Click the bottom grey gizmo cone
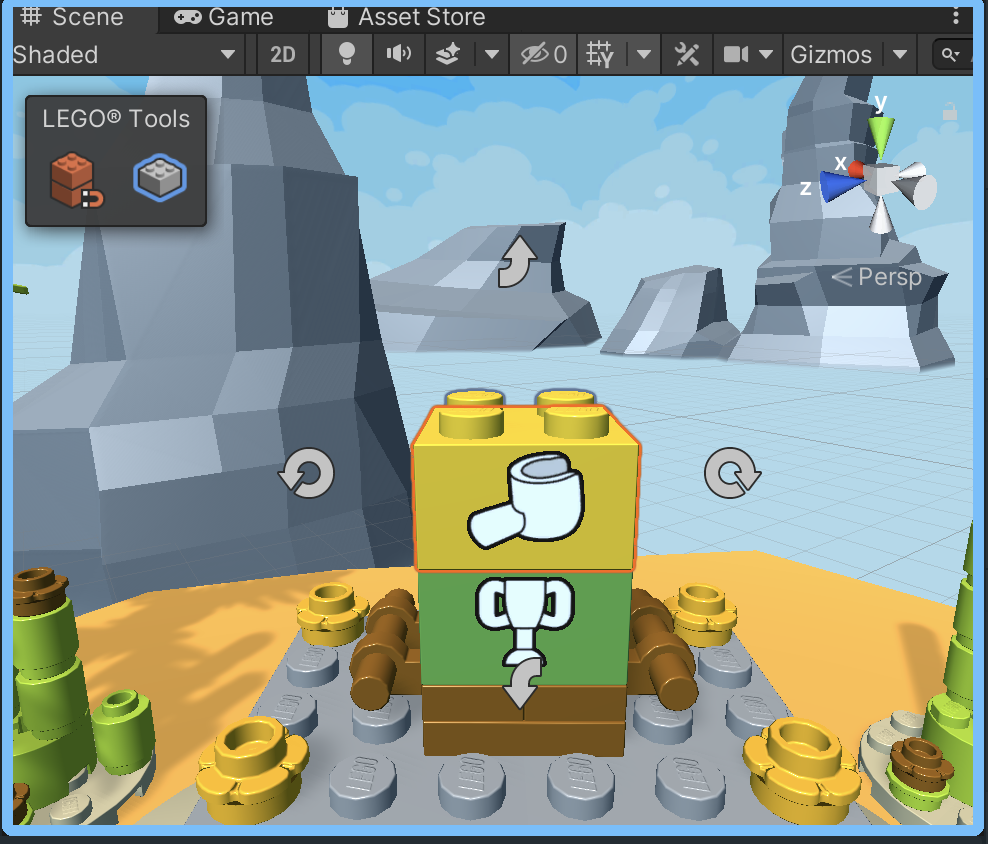The width and height of the screenshot is (988, 844). 881,216
